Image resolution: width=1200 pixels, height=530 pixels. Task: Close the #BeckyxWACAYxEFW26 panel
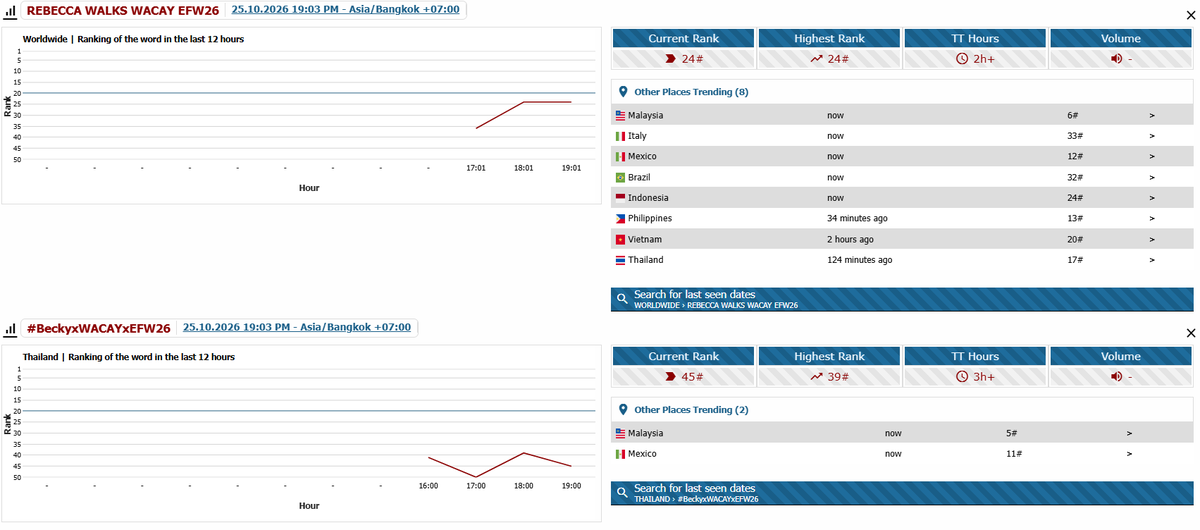1190,332
